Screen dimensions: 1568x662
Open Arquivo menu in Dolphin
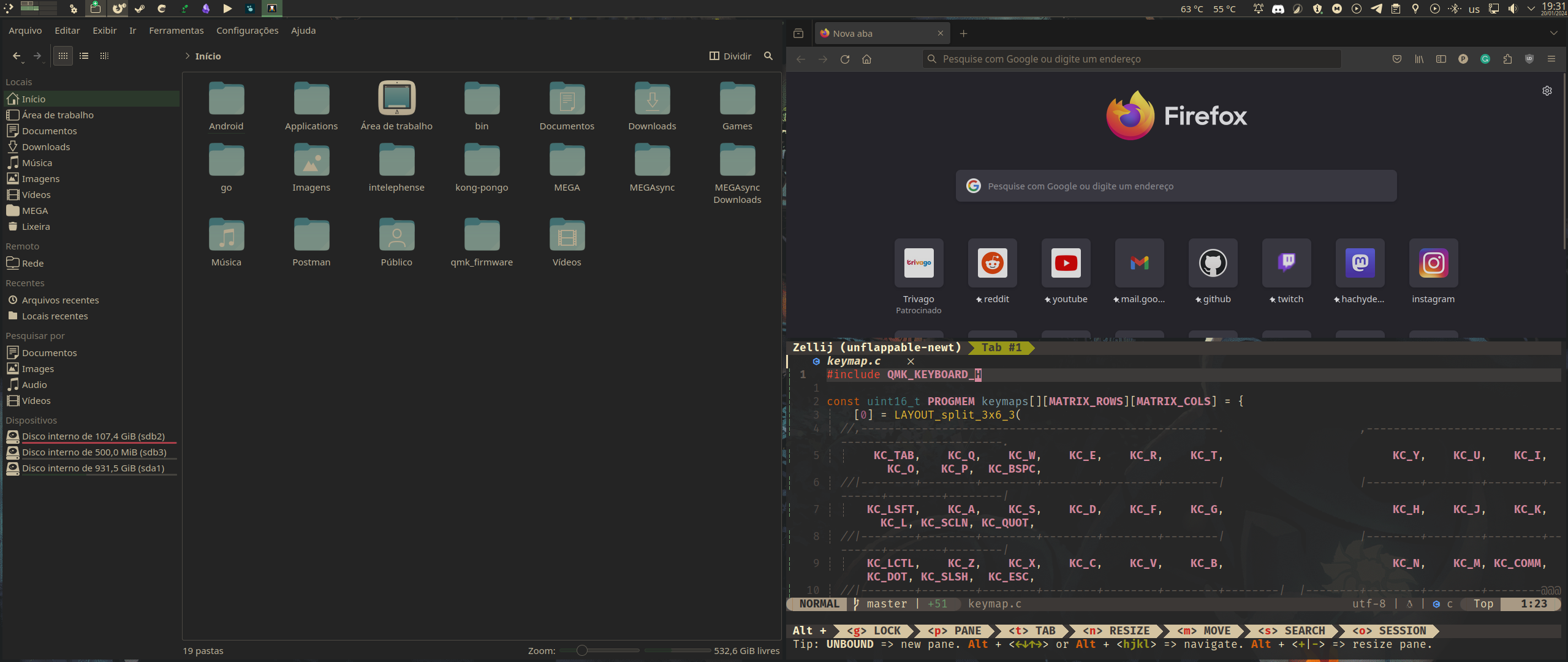(x=25, y=30)
